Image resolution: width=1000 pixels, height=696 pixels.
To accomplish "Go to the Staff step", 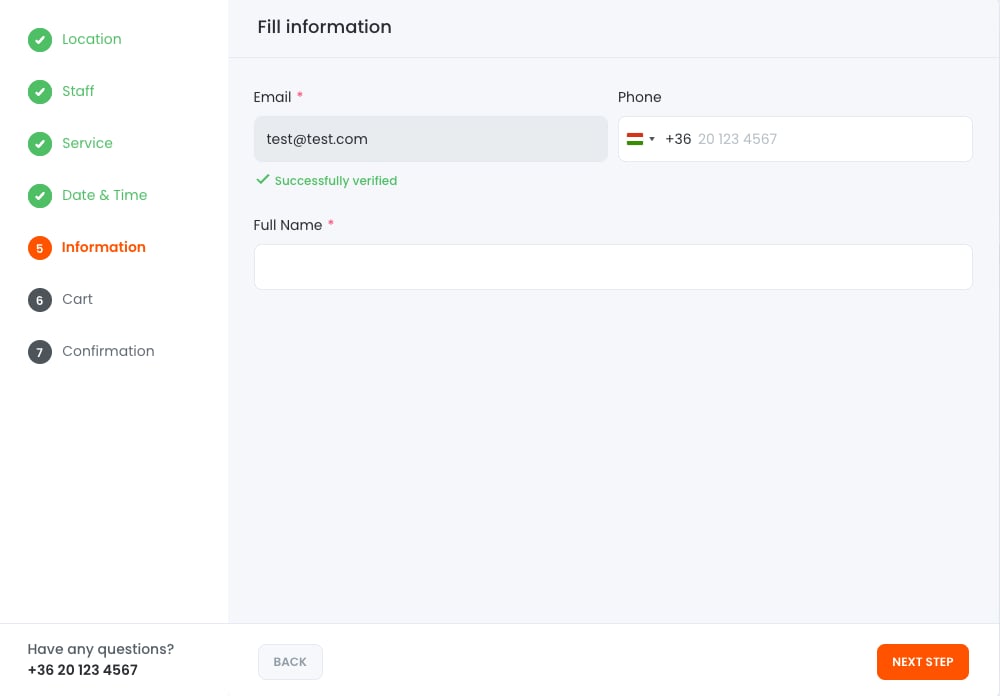I will pyautogui.click(x=78, y=91).
